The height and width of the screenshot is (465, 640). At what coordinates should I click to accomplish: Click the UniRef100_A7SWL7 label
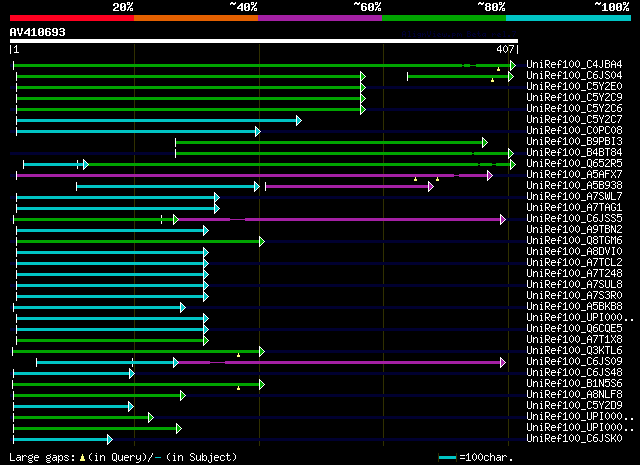pyautogui.click(x=574, y=197)
